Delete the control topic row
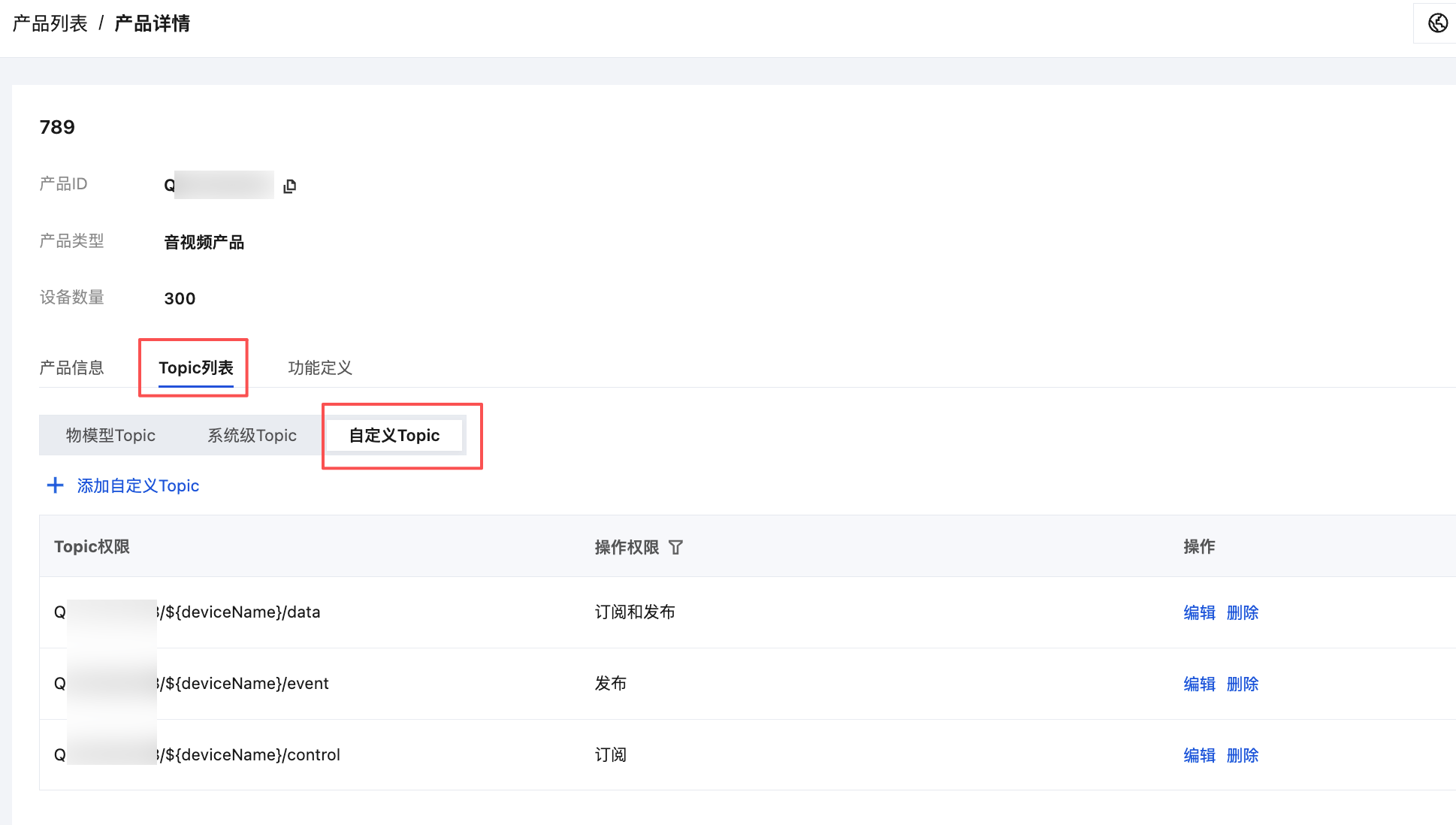 tap(1242, 755)
